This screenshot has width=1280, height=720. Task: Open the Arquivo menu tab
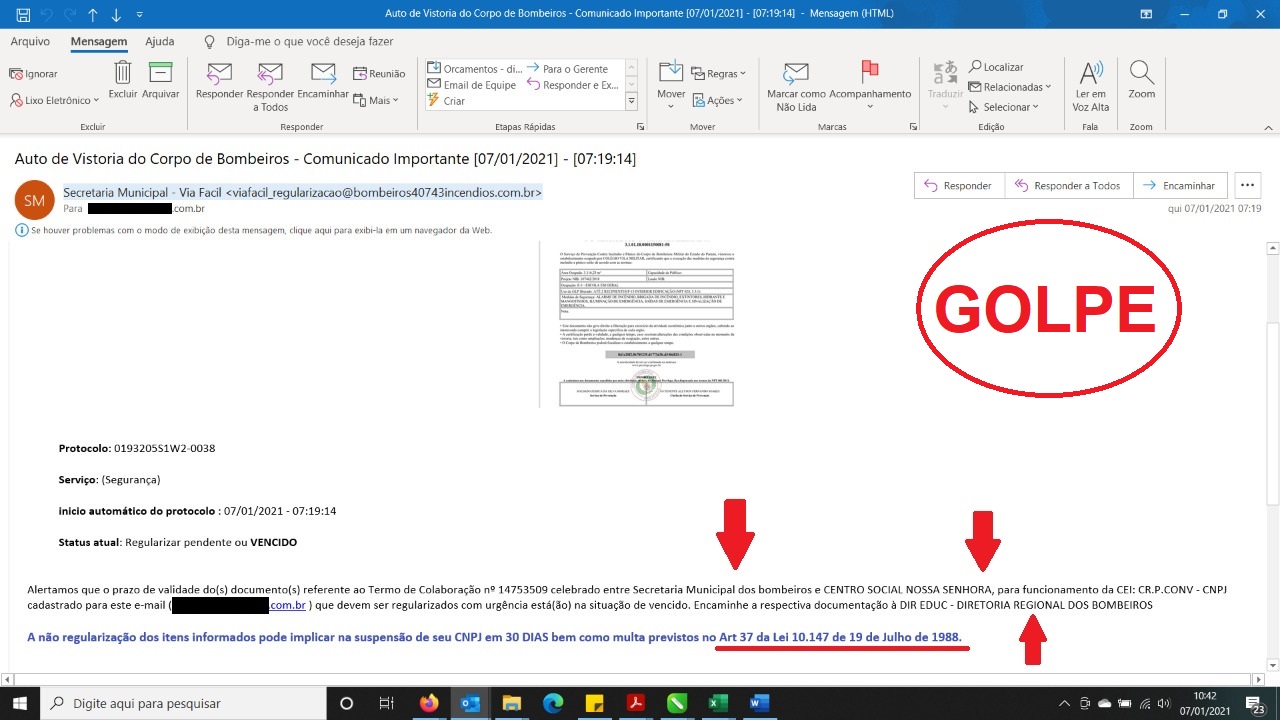(30, 42)
